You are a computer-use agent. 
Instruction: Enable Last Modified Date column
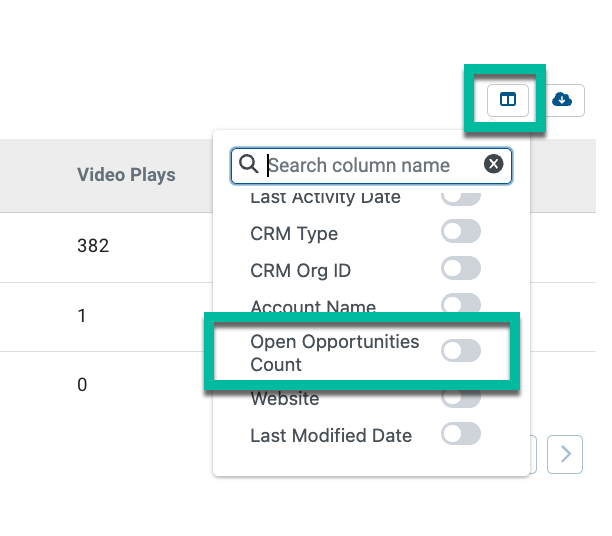(461, 433)
